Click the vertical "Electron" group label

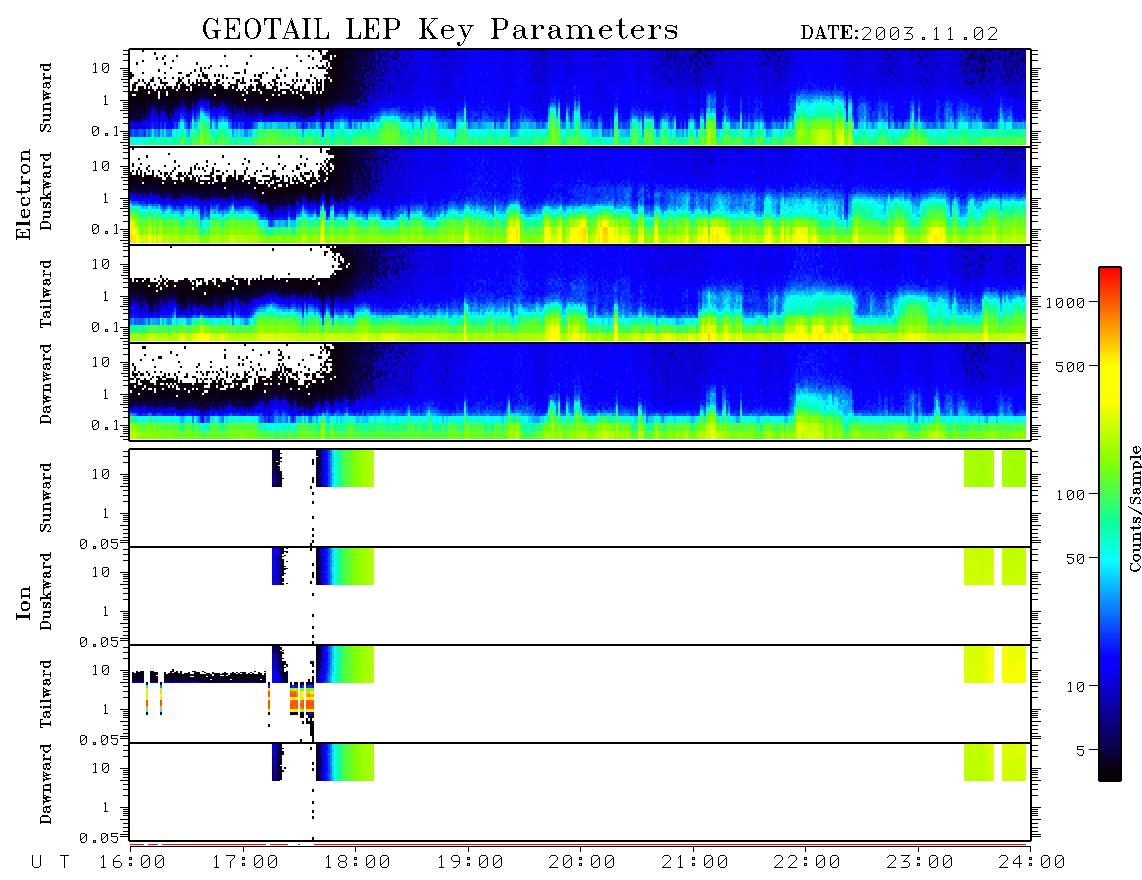coord(24,194)
